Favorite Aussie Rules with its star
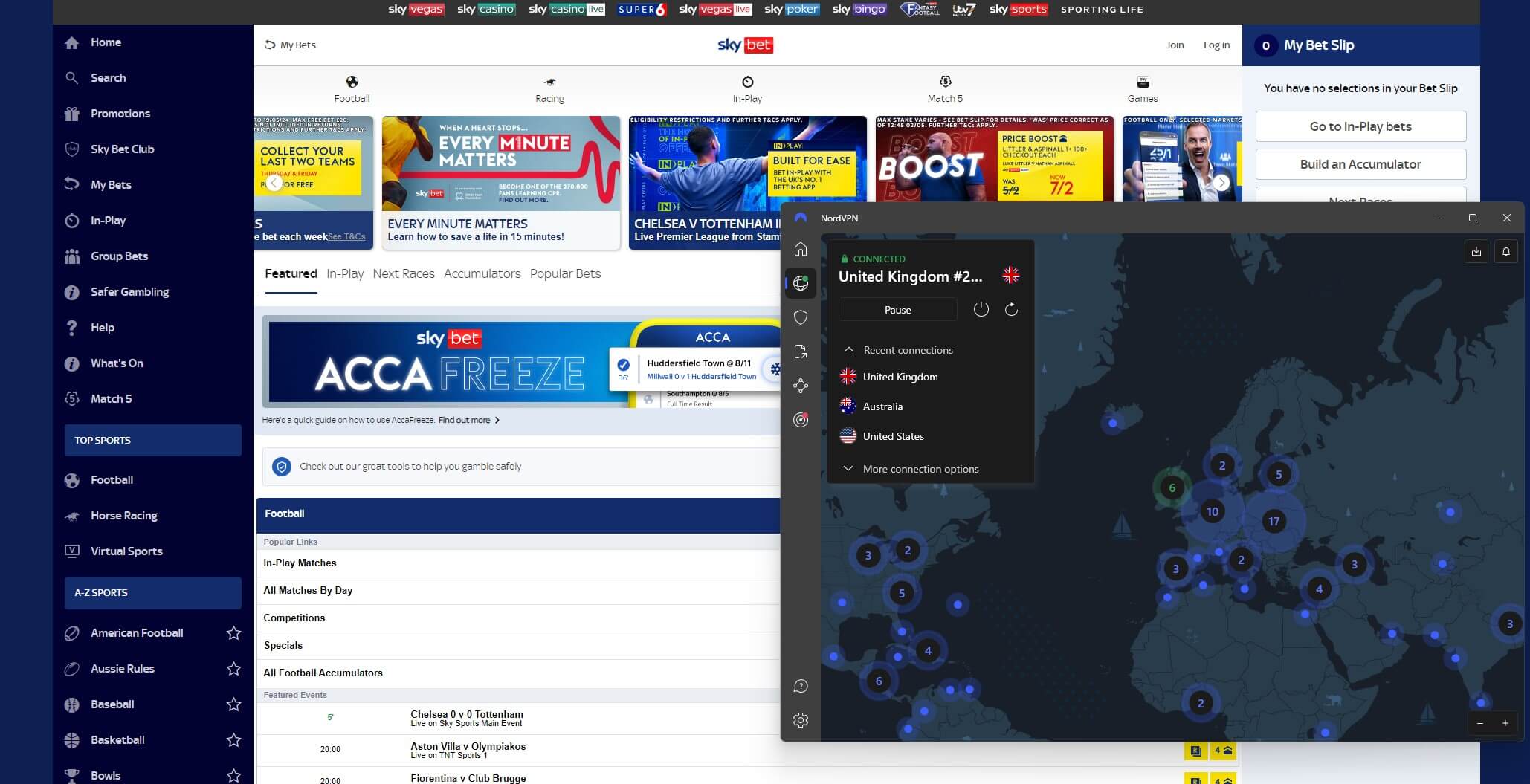 [233, 669]
